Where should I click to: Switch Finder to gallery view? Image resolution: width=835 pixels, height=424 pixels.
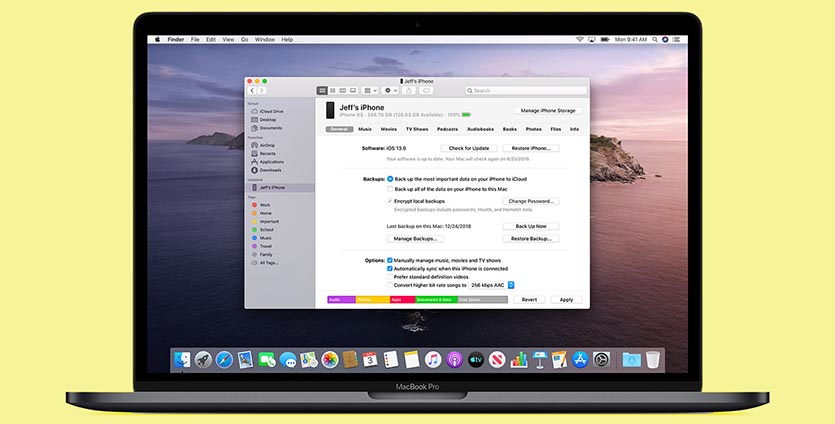[353, 91]
